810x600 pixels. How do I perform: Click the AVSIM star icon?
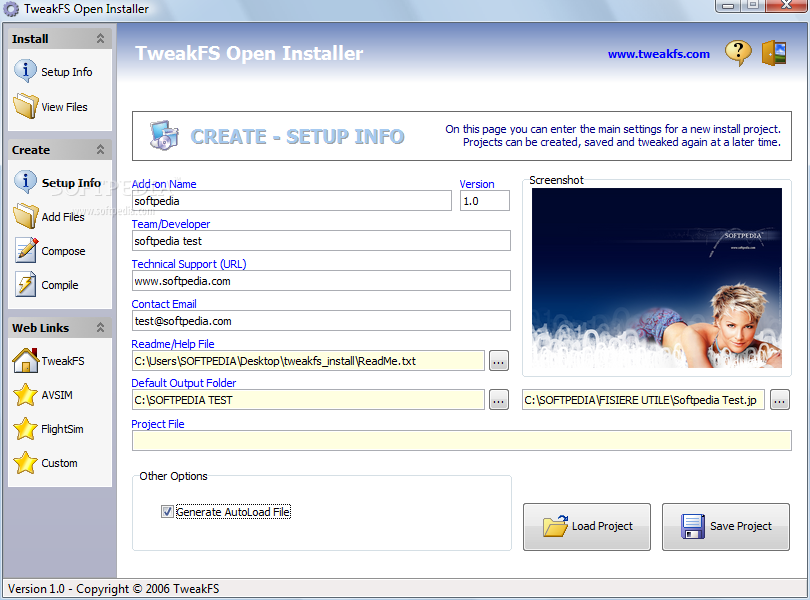(25, 394)
